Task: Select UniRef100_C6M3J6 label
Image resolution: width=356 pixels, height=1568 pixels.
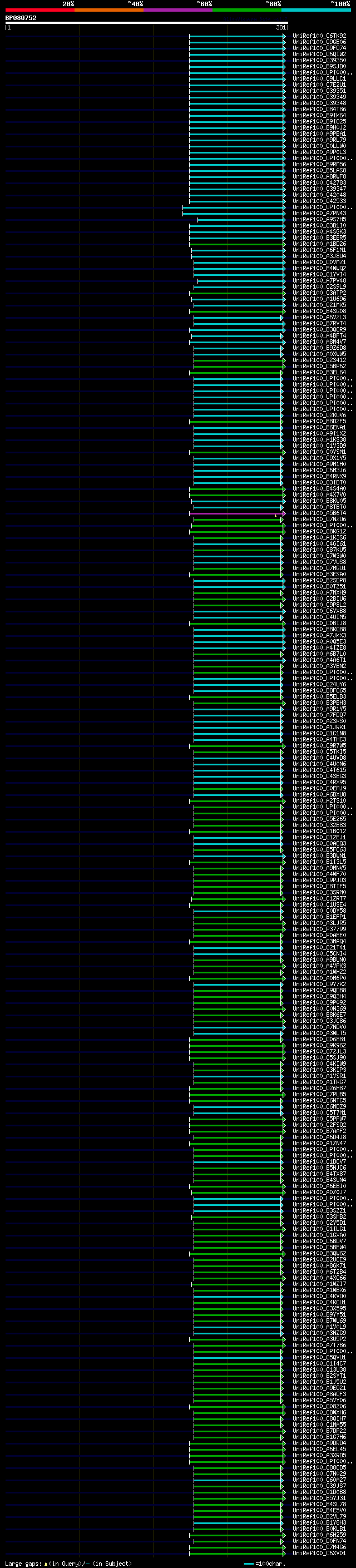Action: (x=319, y=471)
